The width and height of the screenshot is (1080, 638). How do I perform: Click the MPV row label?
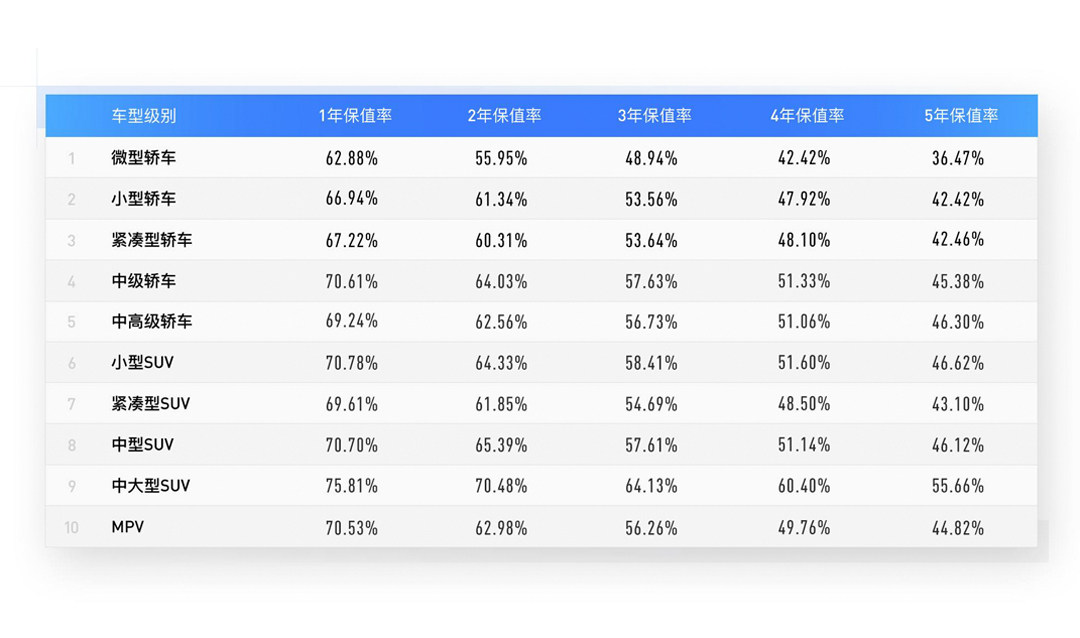(x=128, y=527)
